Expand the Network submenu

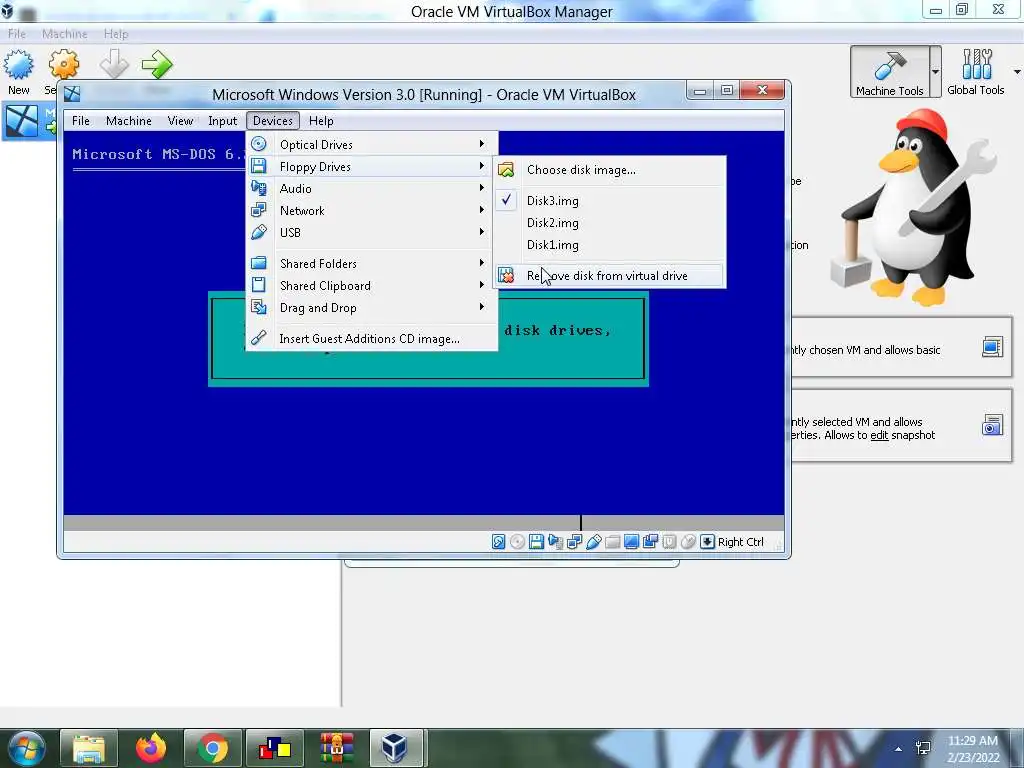click(x=372, y=210)
